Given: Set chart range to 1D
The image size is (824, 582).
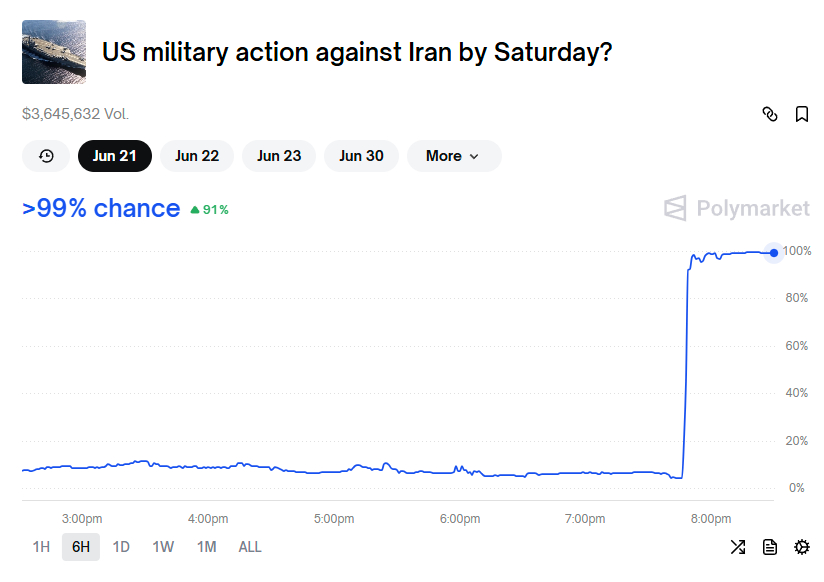Looking at the screenshot, I should [x=121, y=547].
